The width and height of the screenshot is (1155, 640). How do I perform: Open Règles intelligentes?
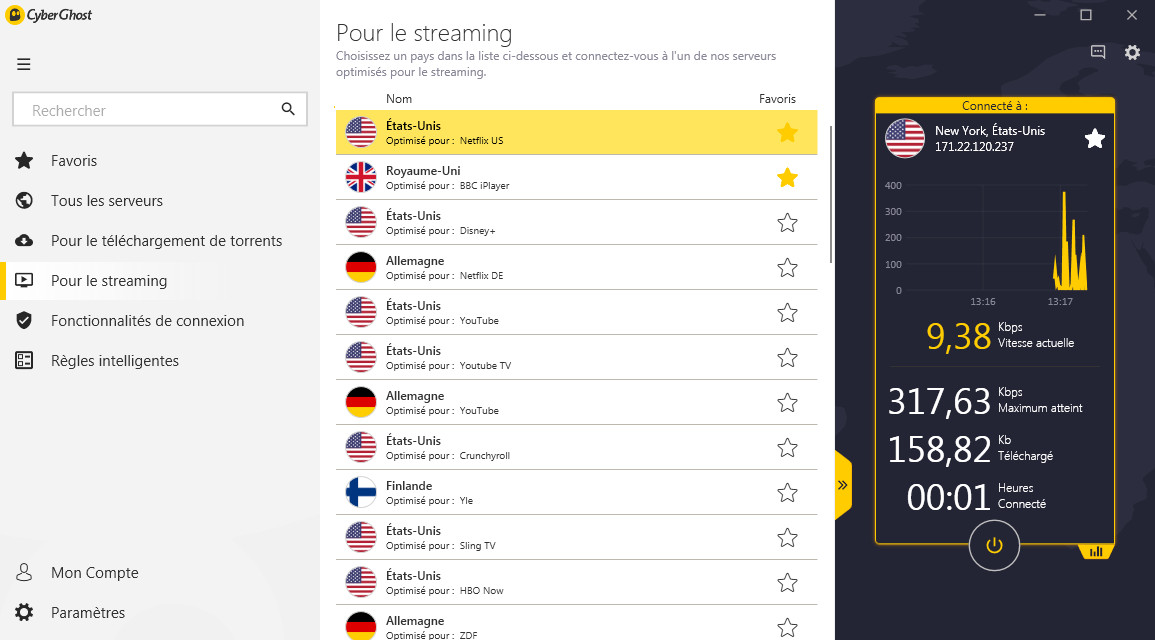[115, 361]
